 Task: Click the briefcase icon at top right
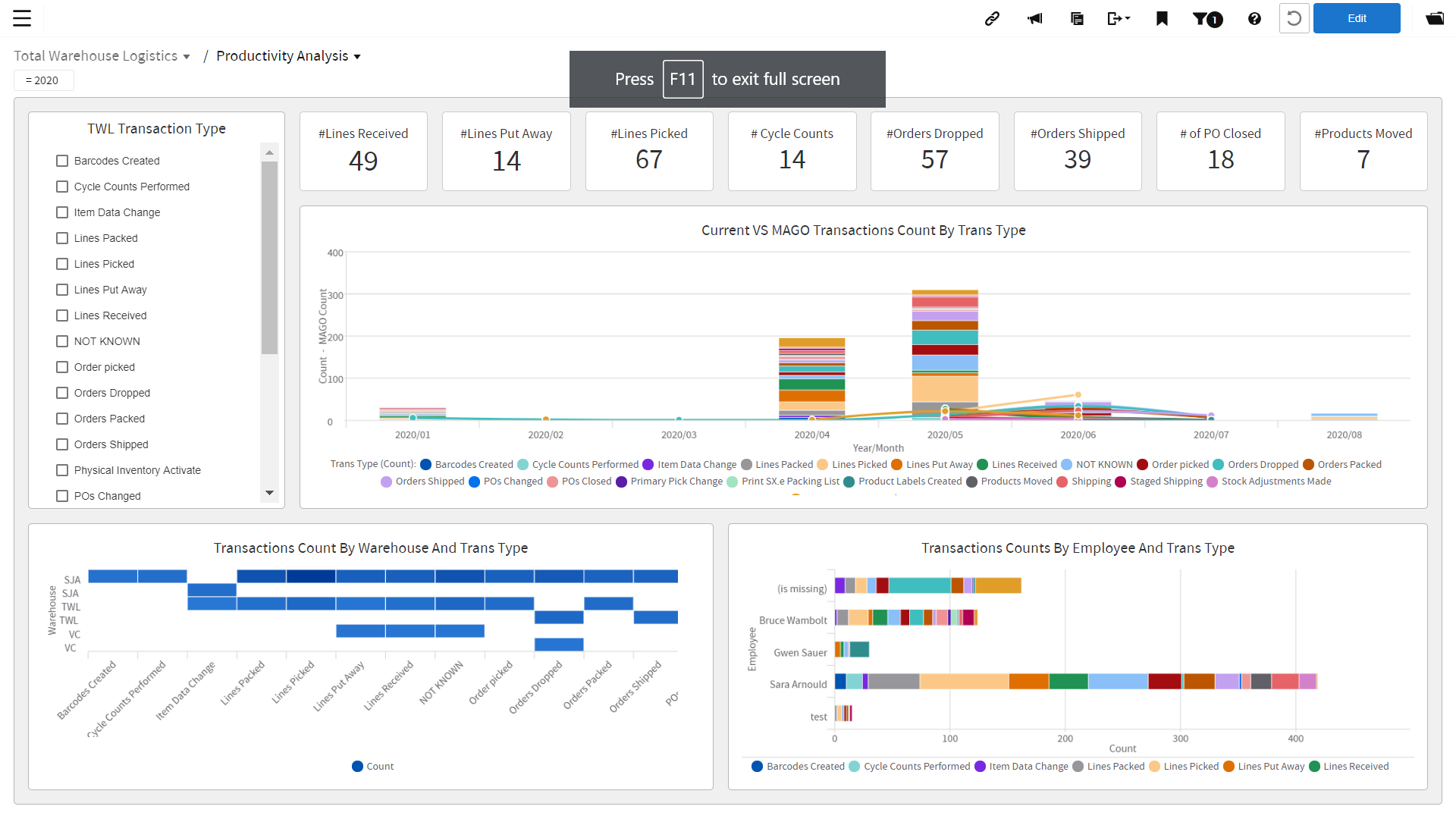pyautogui.click(x=1435, y=18)
